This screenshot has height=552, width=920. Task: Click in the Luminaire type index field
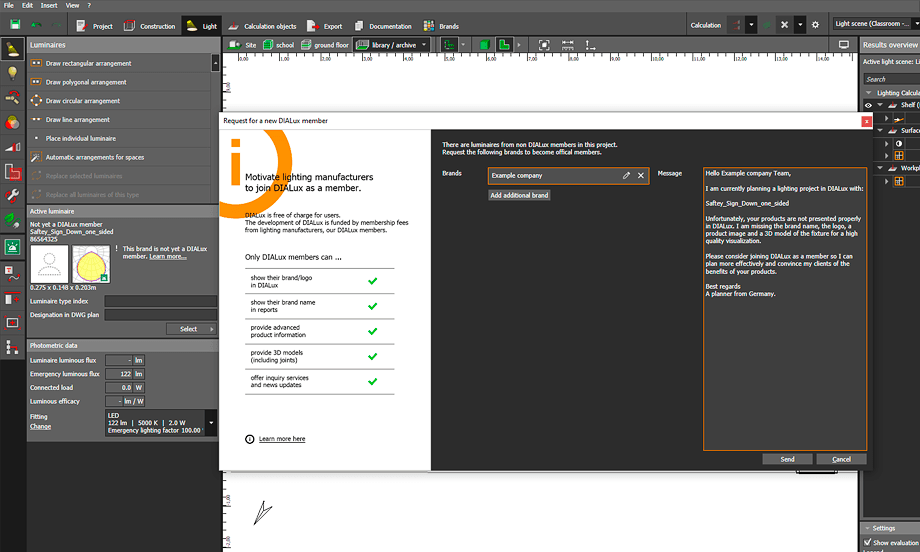click(x=160, y=301)
